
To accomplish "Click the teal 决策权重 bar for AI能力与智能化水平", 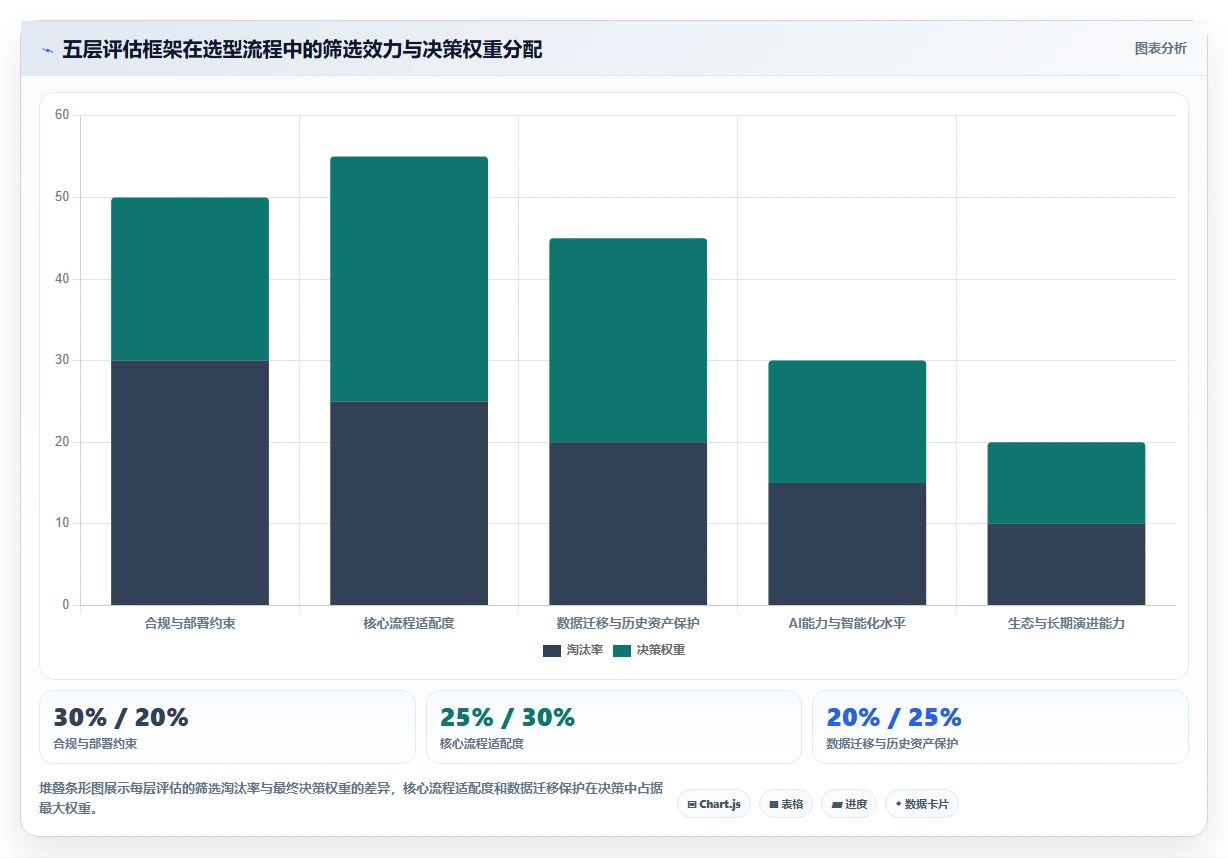I will pyautogui.click(x=847, y=422).
